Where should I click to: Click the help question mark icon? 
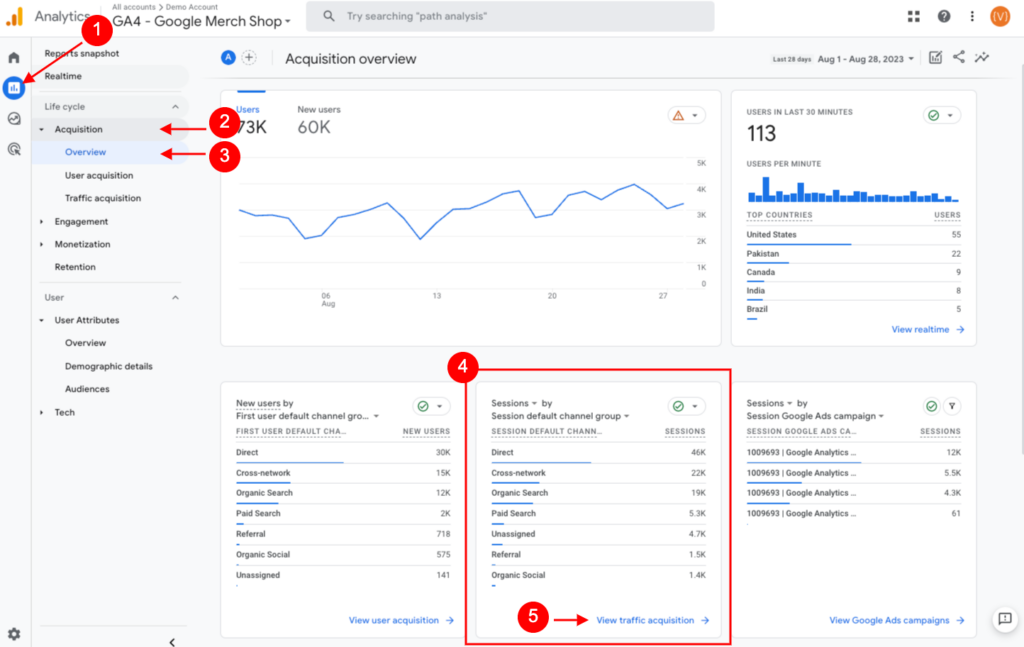pos(944,16)
